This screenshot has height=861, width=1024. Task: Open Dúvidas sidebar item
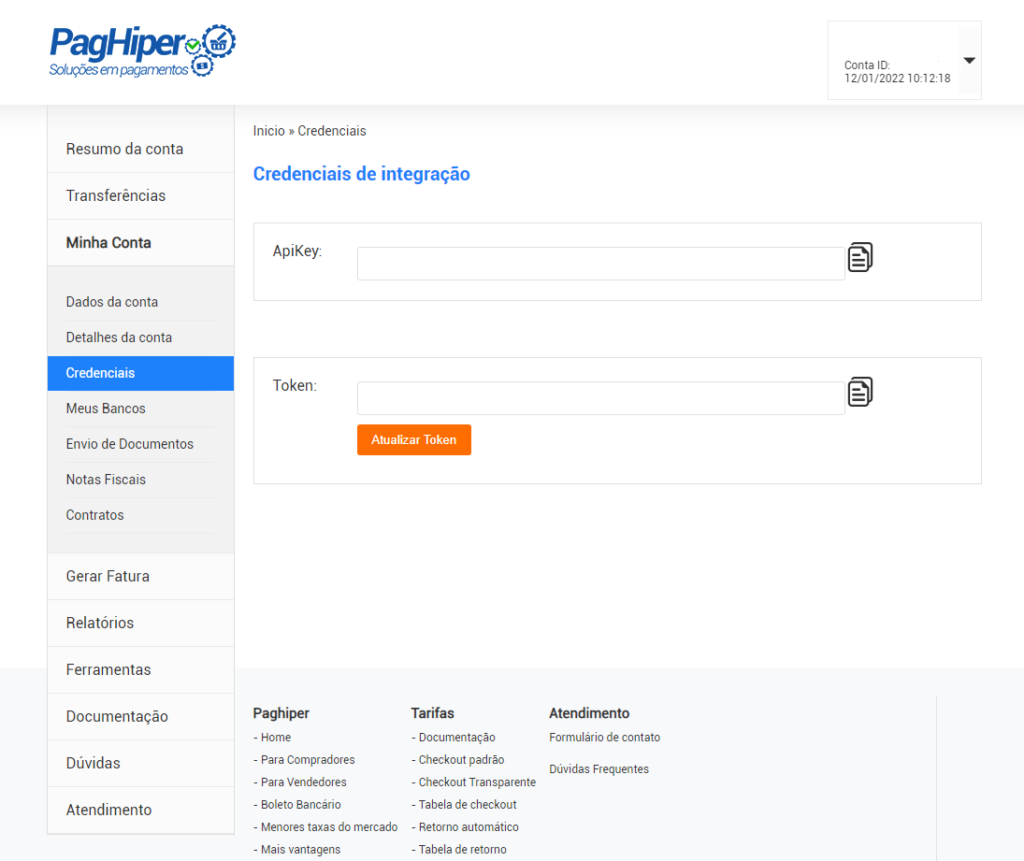point(141,763)
